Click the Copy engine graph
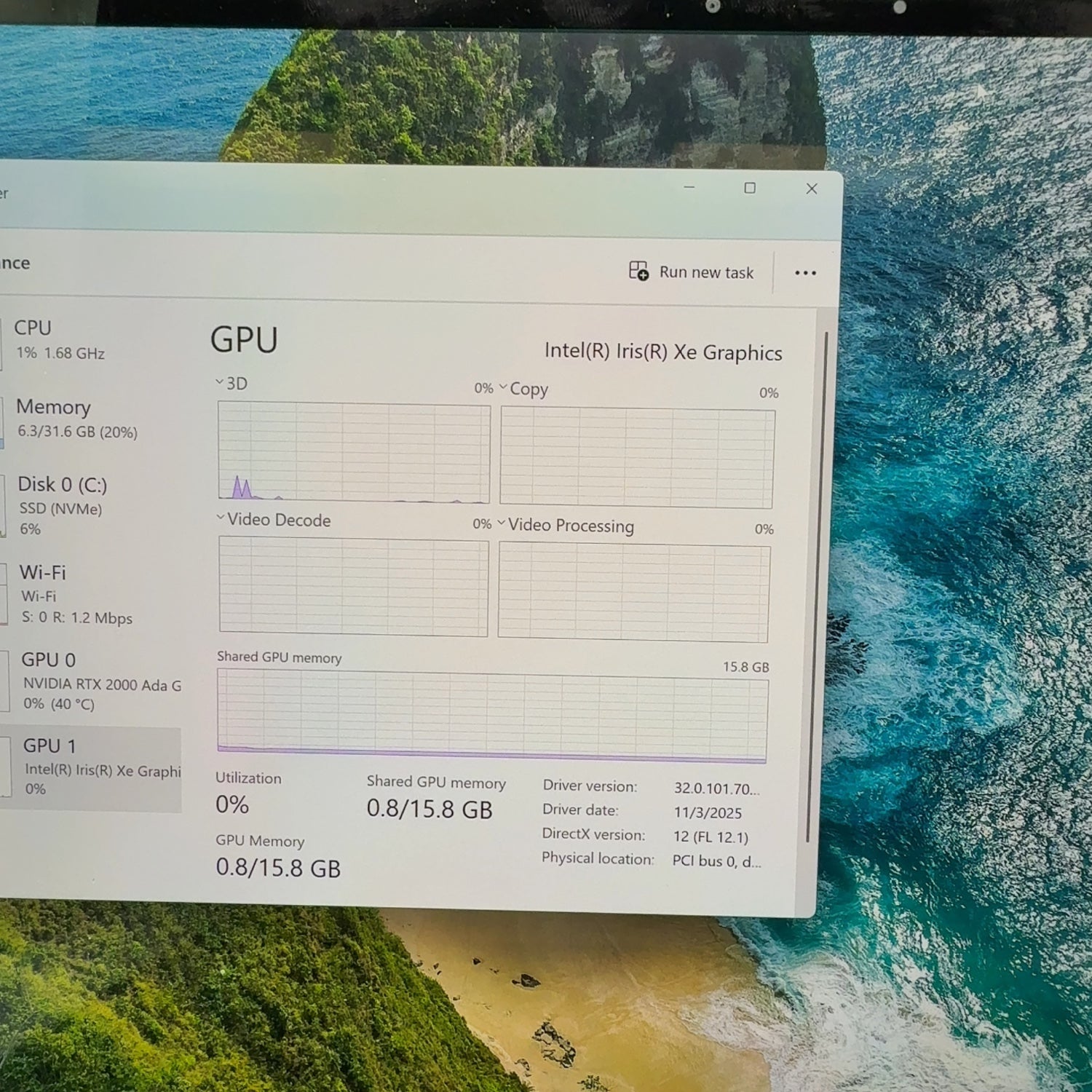 pyautogui.click(x=637, y=458)
